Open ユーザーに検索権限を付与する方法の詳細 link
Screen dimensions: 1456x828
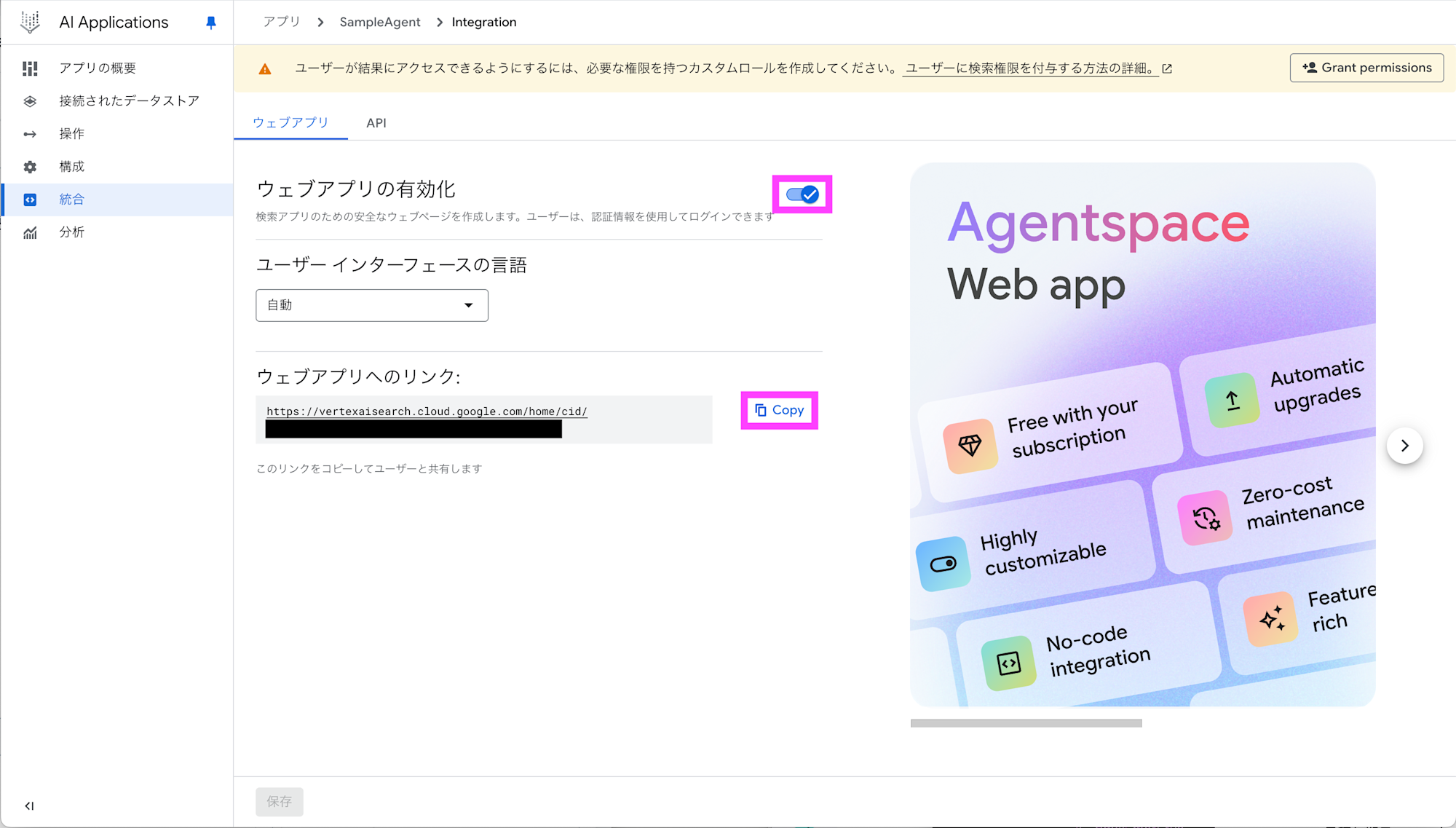tap(1029, 68)
